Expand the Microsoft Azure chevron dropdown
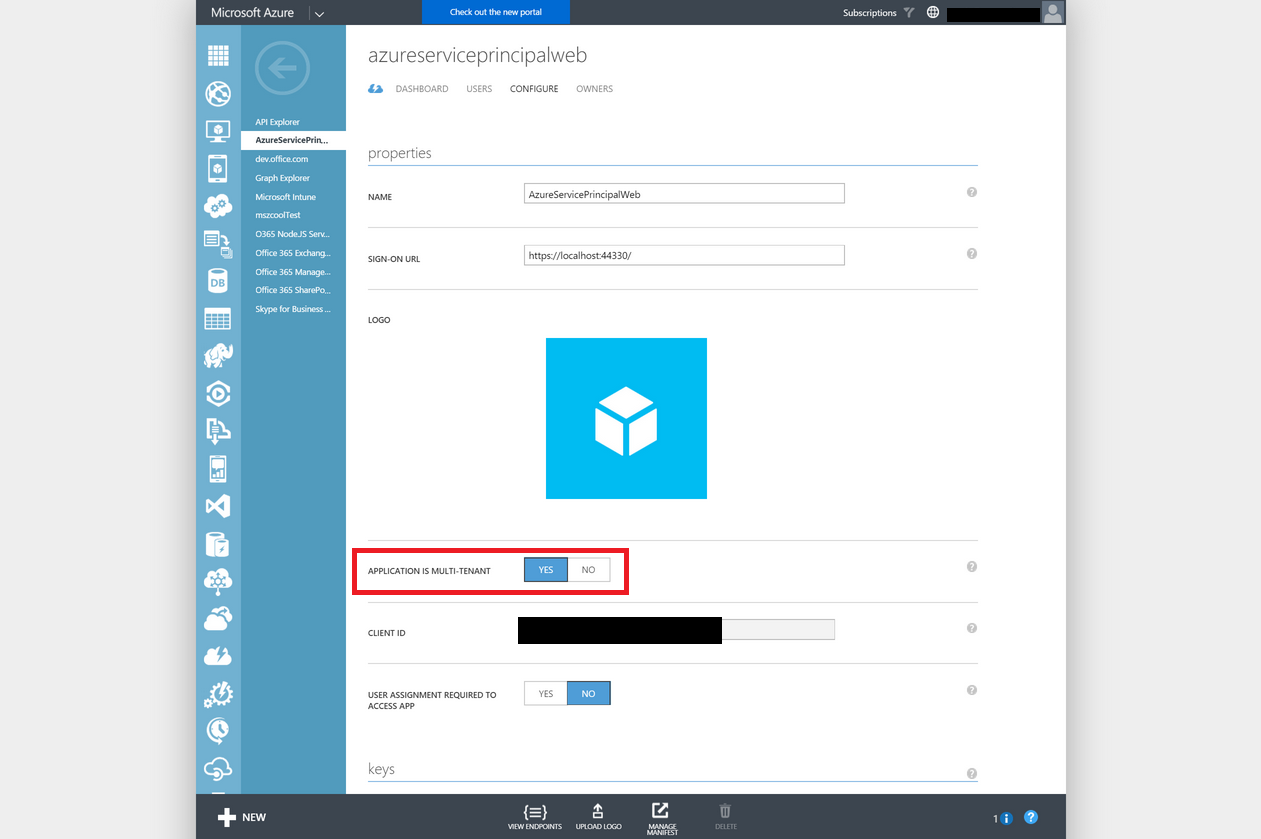The width and height of the screenshot is (1261, 839). coord(319,13)
